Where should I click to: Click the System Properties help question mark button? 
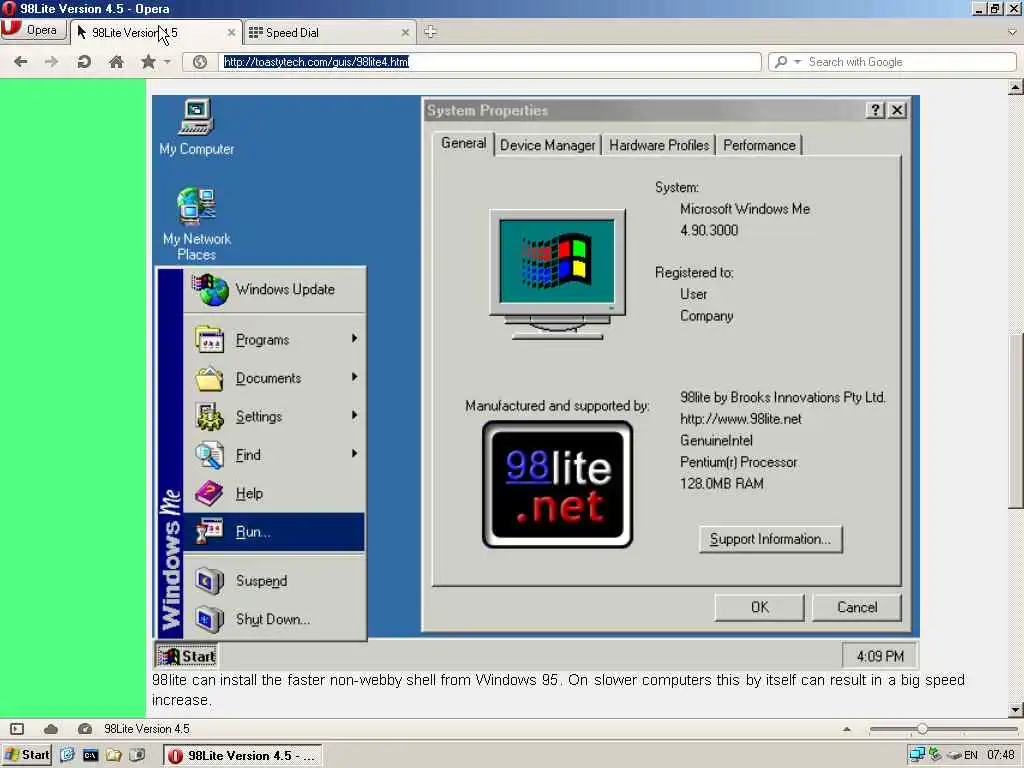click(x=875, y=110)
